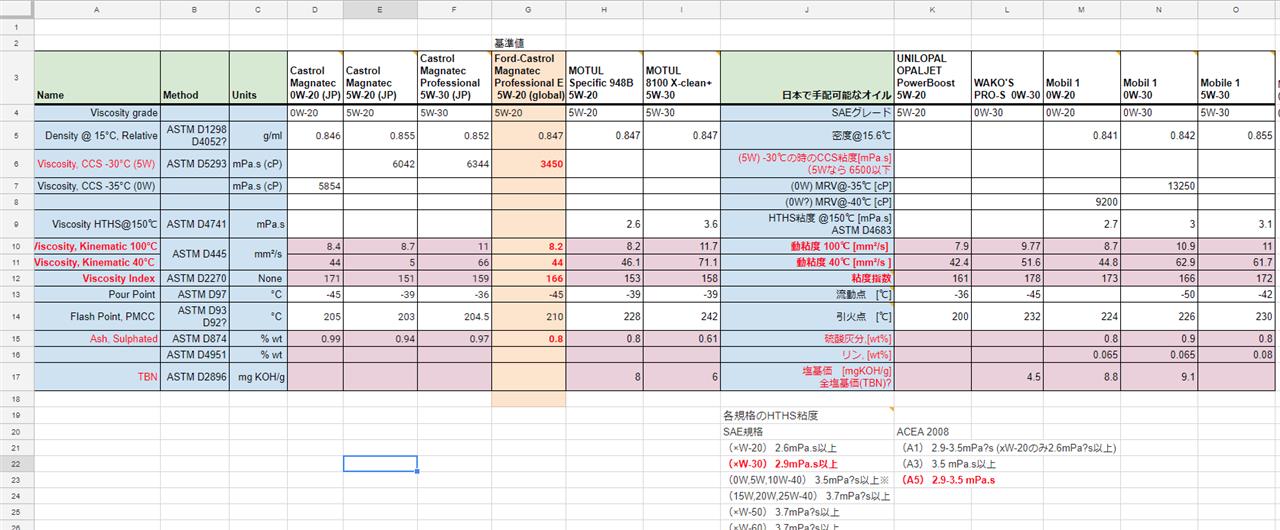The image size is (1280, 530).
Task: Select column G header
Action: (528, 9)
